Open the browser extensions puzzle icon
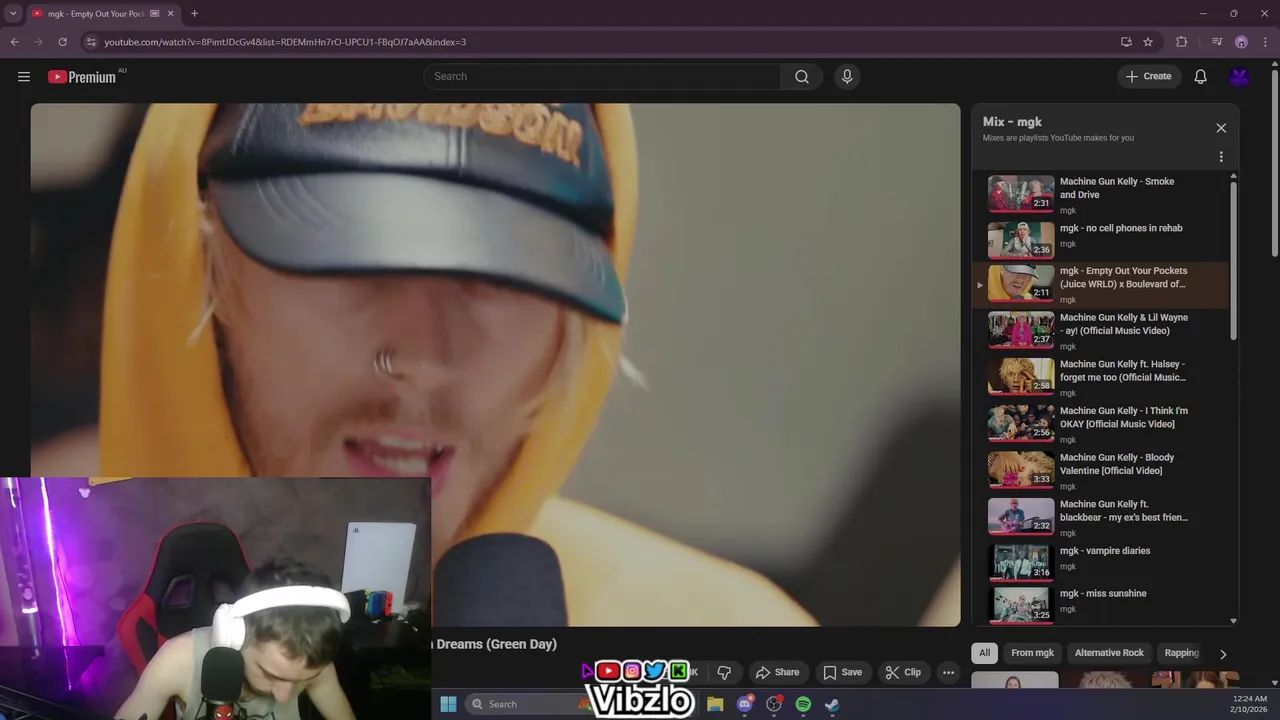This screenshot has width=1280, height=720. 1182,42
